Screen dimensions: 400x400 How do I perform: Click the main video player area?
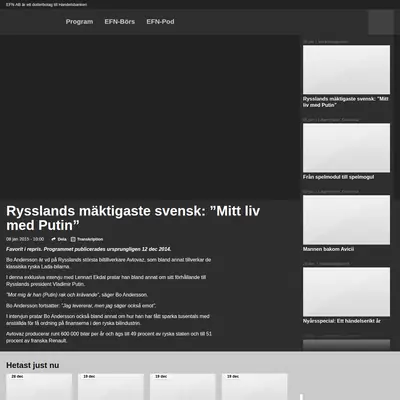click(x=150, y=117)
